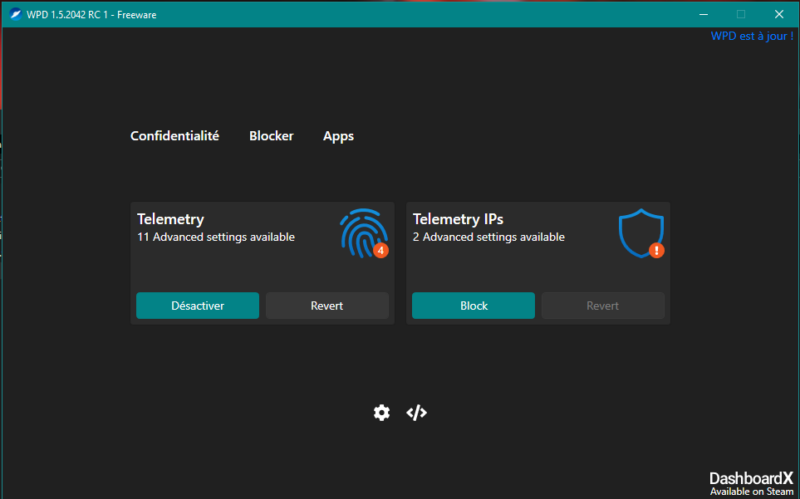Image resolution: width=800 pixels, height=499 pixels.
Task: Click the WPD logo in title bar
Action: 15,14
